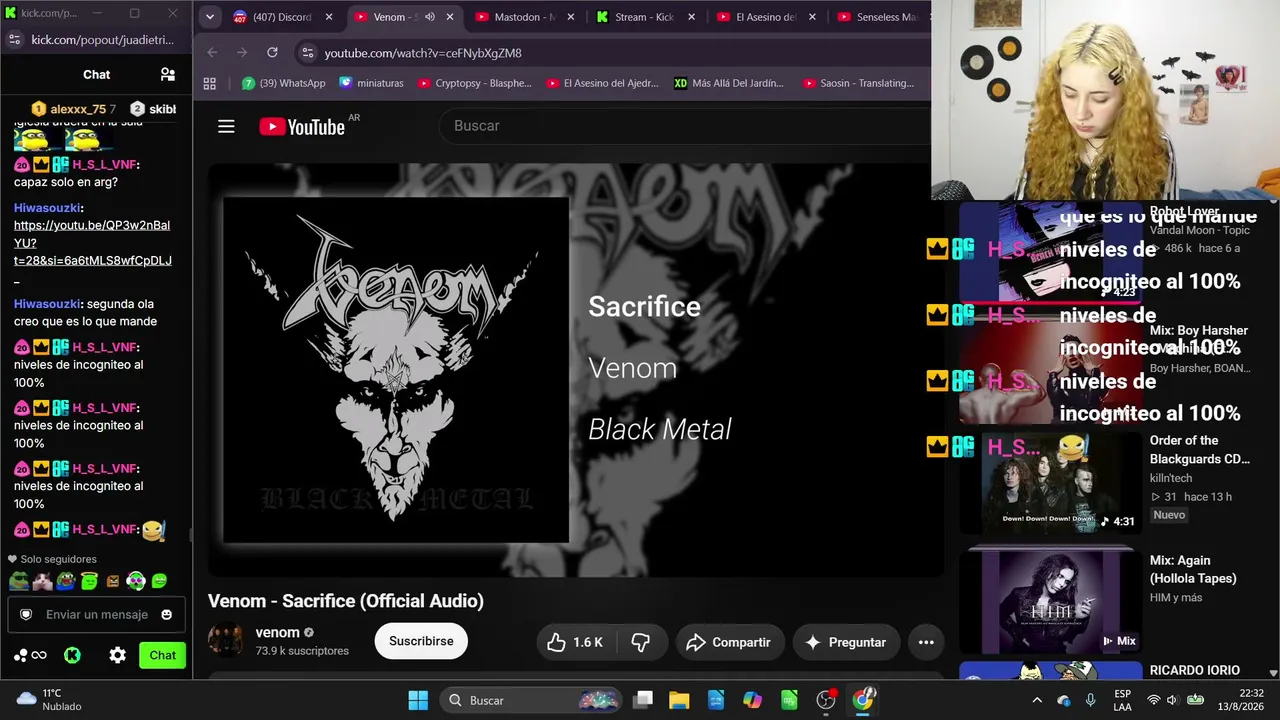Focus the Enviar un mensaje chat input
1280x720 pixels.
pyautogui.click(x=97, y=614)
